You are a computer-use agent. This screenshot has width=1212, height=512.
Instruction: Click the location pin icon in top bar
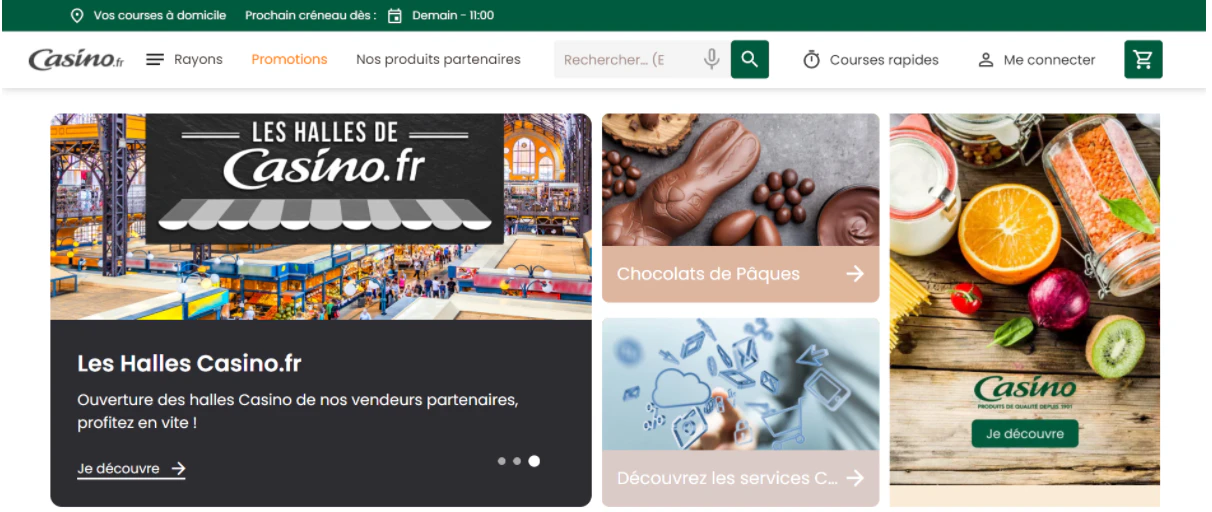coord(77,15)
